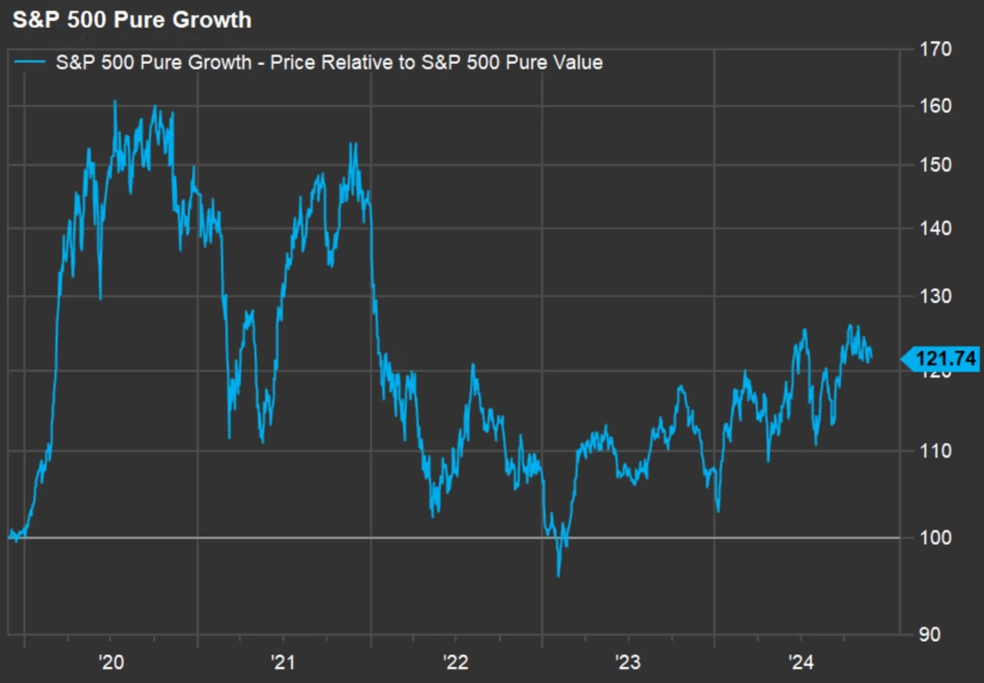
Task: Click the '24 year label on x-axis
Action: pyautogui.click(x=800, y=662)
